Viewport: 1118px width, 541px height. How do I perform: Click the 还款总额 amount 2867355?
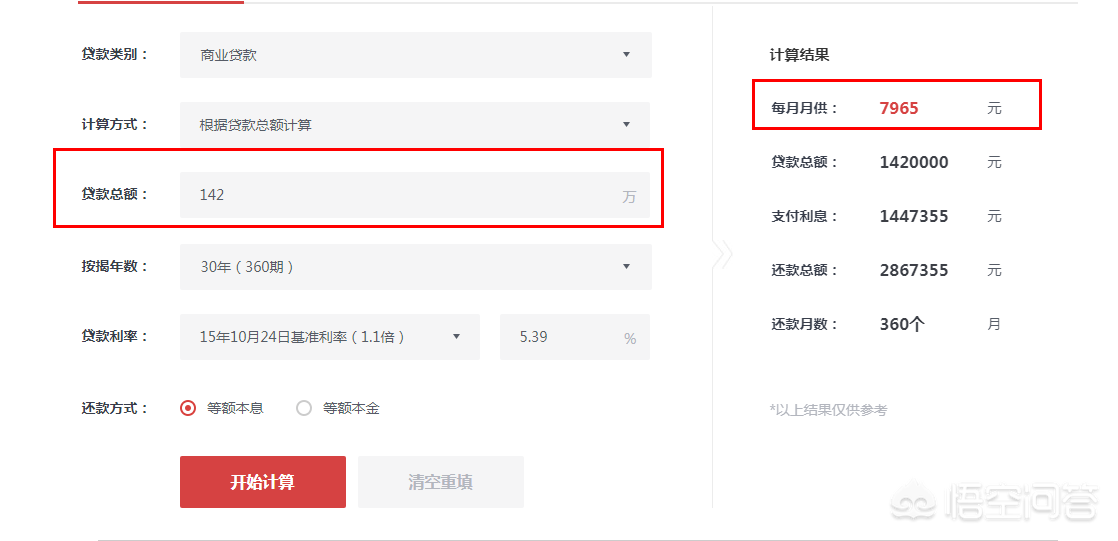[914, 270]
